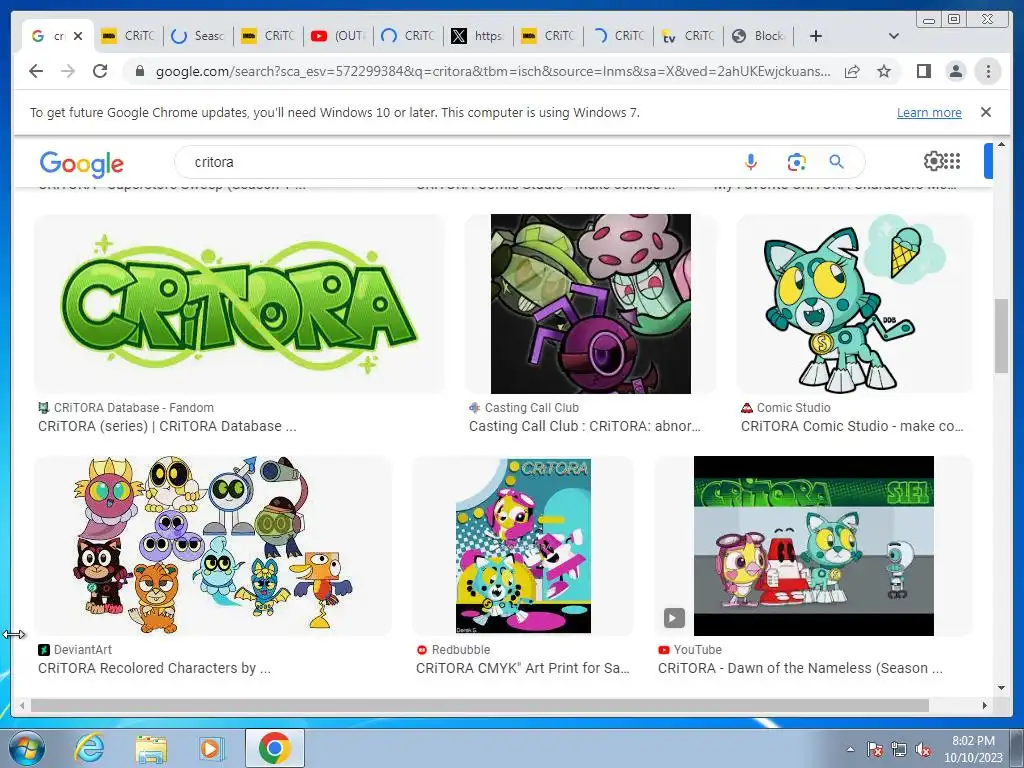
Task: Share this page icon in address bar
Action: coord(852,71)
